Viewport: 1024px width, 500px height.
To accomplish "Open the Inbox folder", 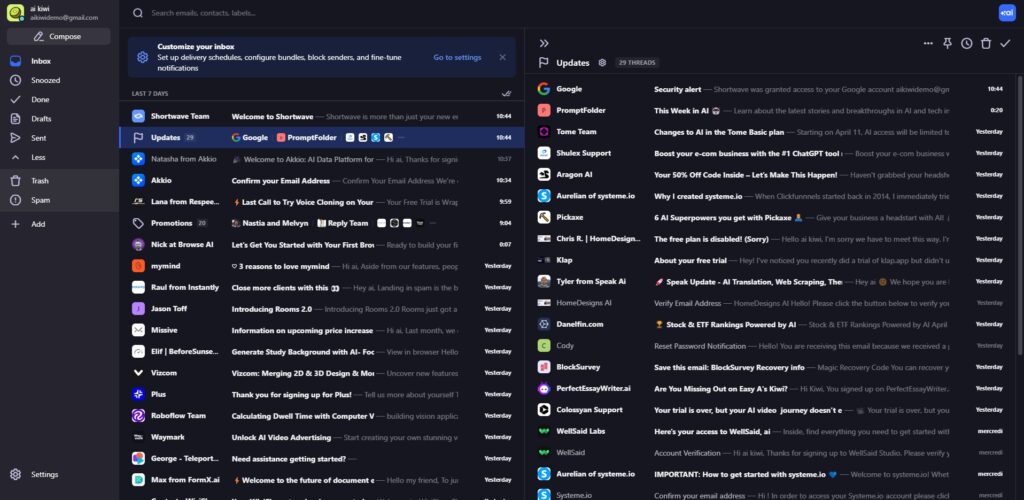I will point(40,61).
